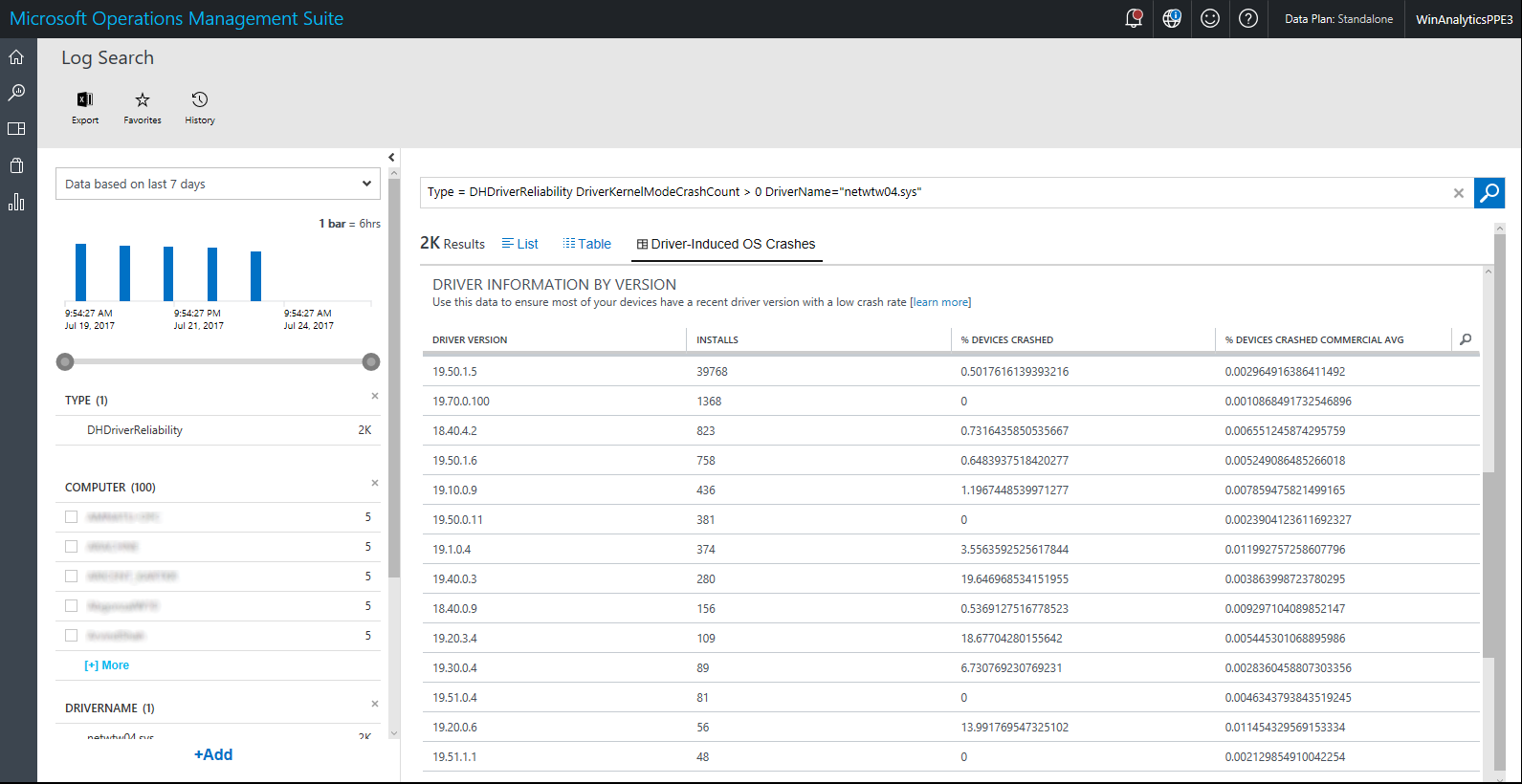
Task: Open the Usage bar chart sidebar icon
Action: coord(16,202)
